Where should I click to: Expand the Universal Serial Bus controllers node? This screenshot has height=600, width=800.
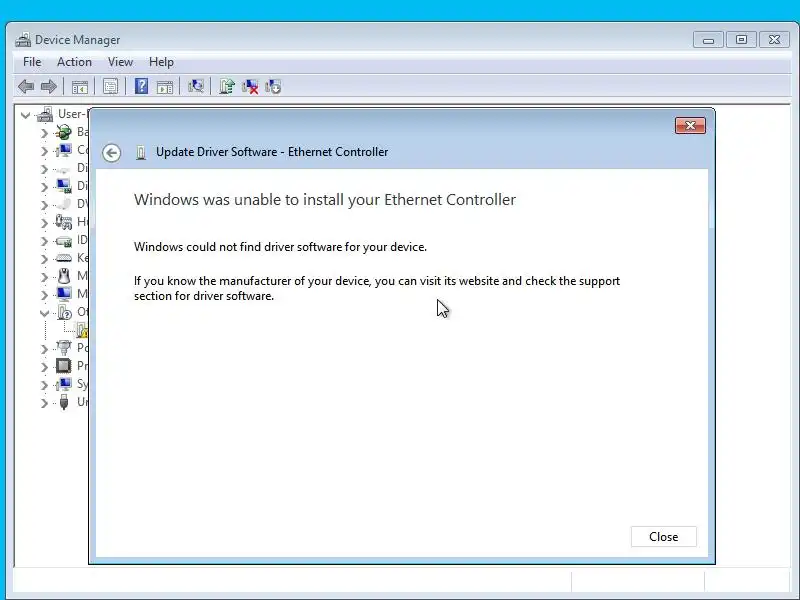pyautogui.click(x=44, y=403)
